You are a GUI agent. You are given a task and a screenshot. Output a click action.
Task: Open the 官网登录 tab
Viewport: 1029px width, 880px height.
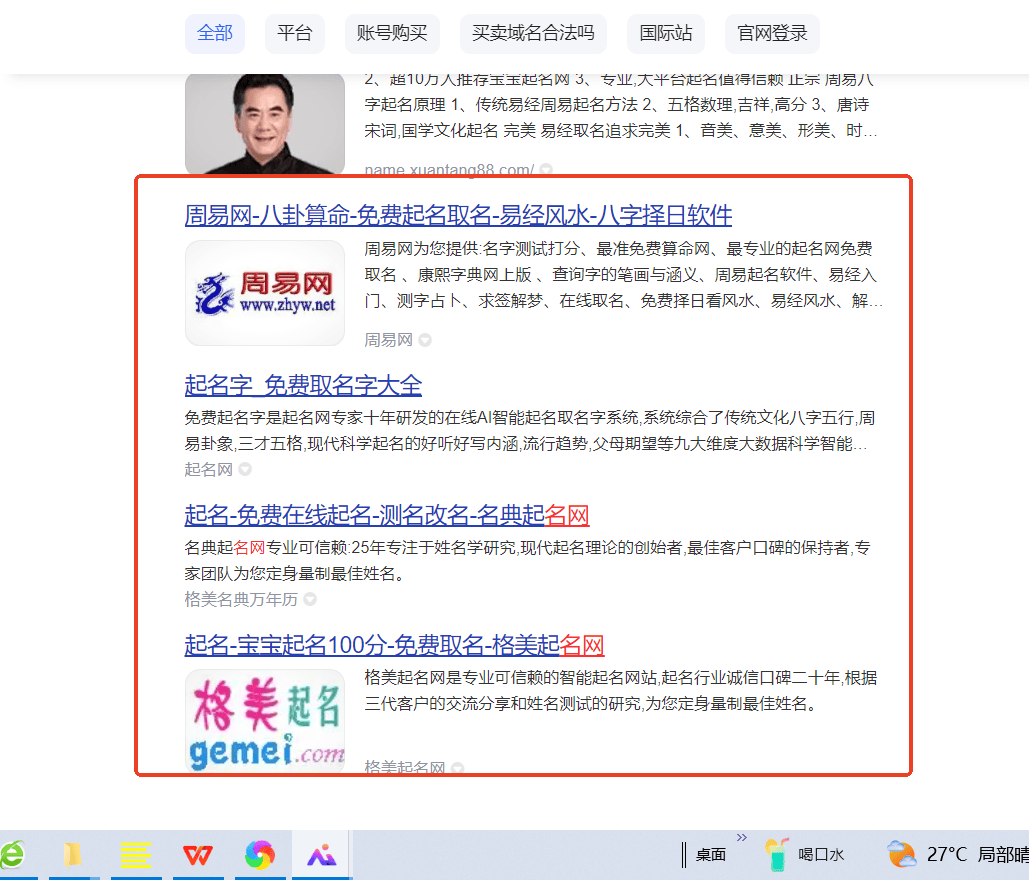click(772, 33)
